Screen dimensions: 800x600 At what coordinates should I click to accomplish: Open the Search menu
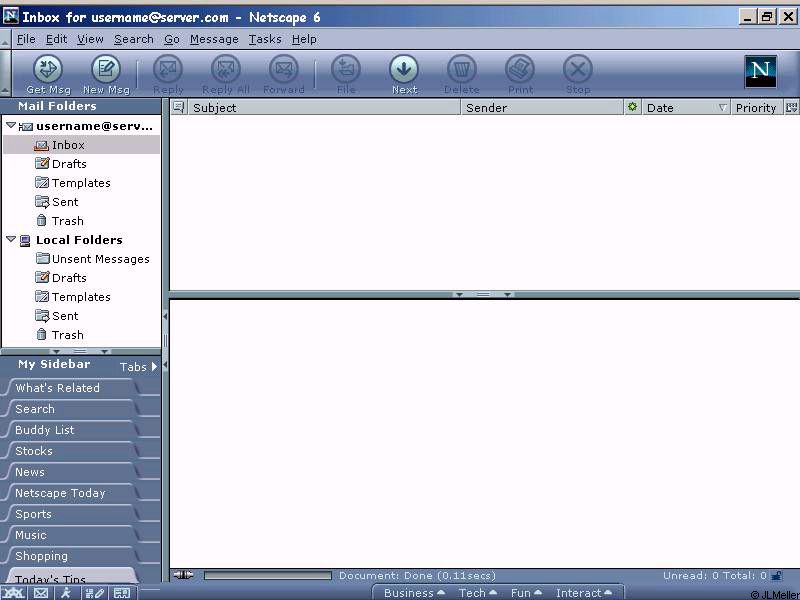[134, 39]
